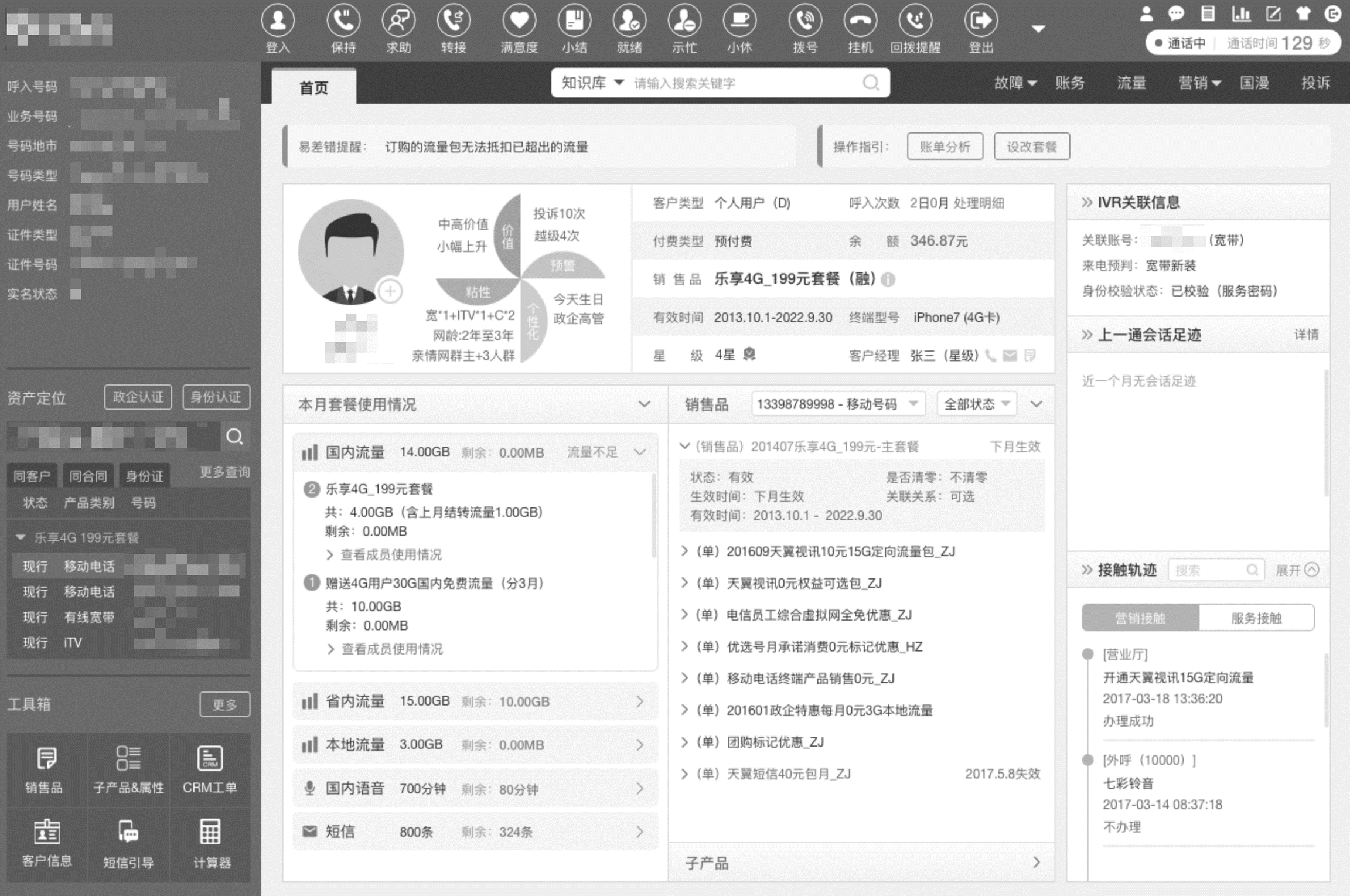Image resolution: width=1350 pixels, height=896 pixels.
Task: Click the 转接 (transfer call) icon
Action: pos(454,21)
